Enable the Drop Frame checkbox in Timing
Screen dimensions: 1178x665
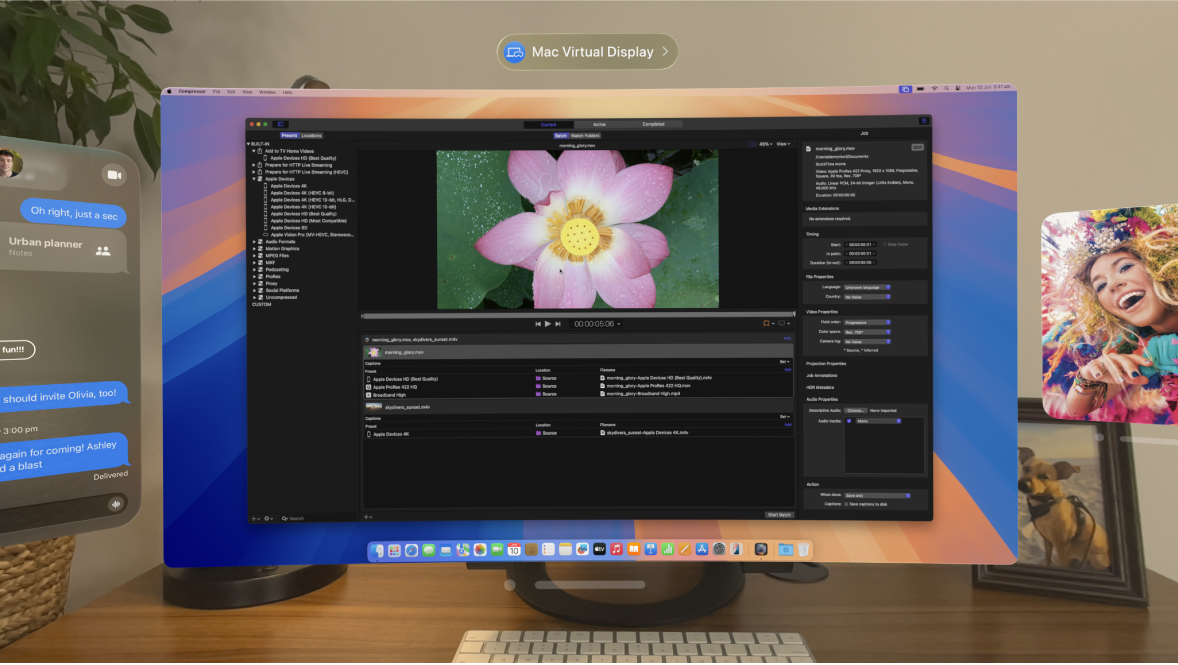click(x=885, y=244)
